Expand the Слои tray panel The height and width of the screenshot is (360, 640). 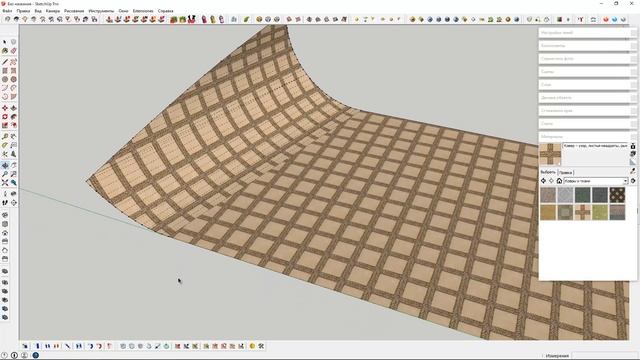coord(587,85)
